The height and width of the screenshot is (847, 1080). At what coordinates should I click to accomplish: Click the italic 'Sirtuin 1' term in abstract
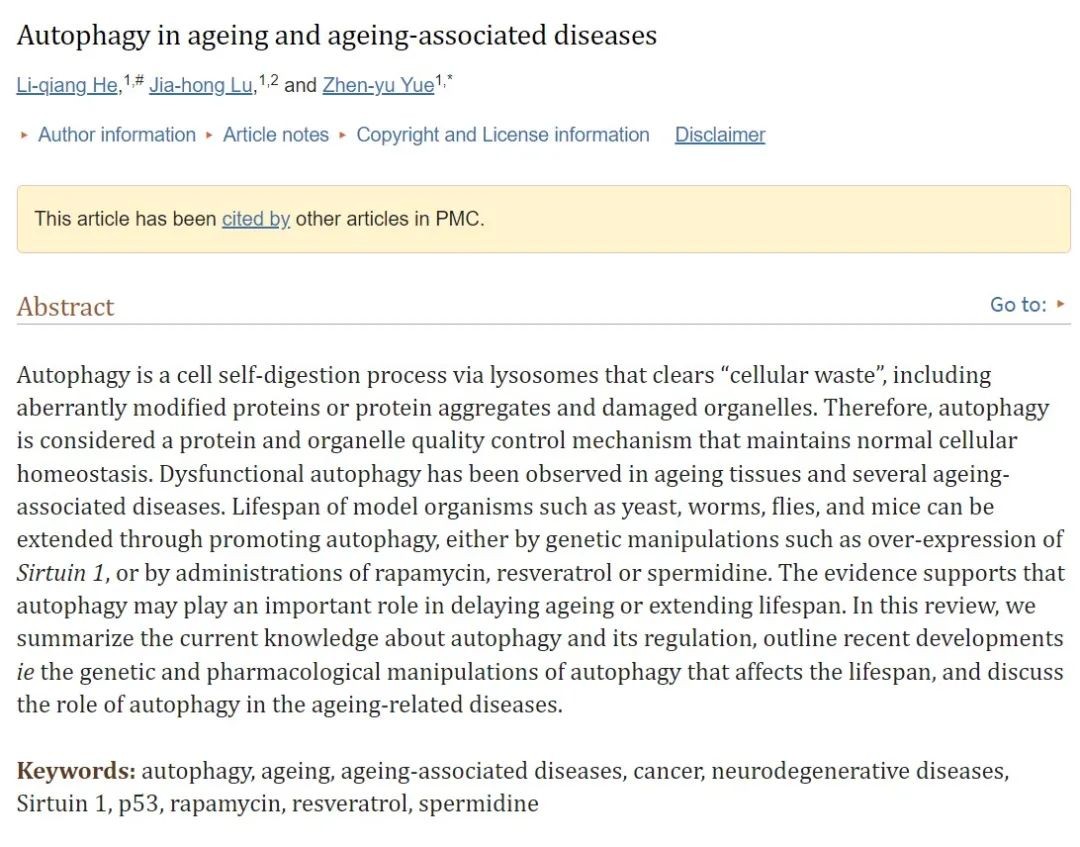pos(61,573)
